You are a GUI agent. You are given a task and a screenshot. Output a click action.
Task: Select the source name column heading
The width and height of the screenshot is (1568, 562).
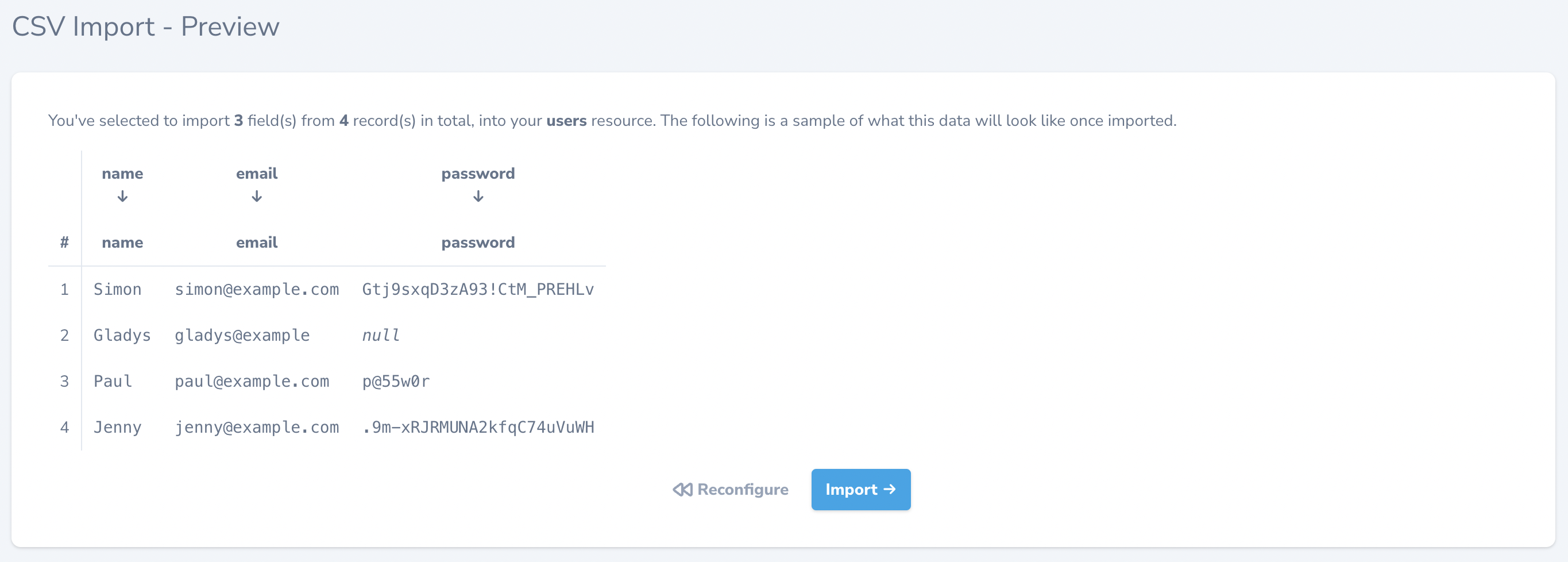coord(122,174)
